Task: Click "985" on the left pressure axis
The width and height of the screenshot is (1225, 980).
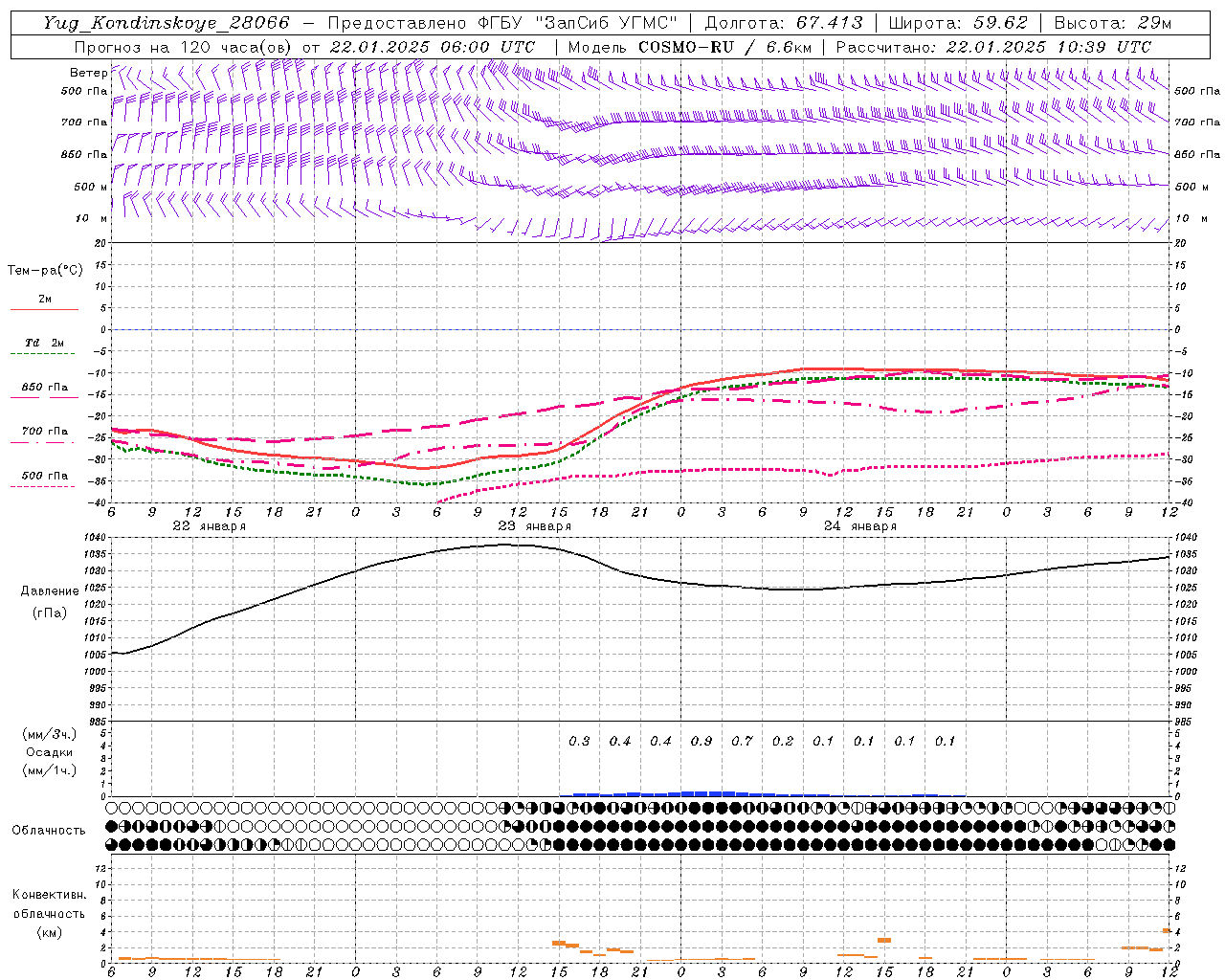Action: coord(100,722)
